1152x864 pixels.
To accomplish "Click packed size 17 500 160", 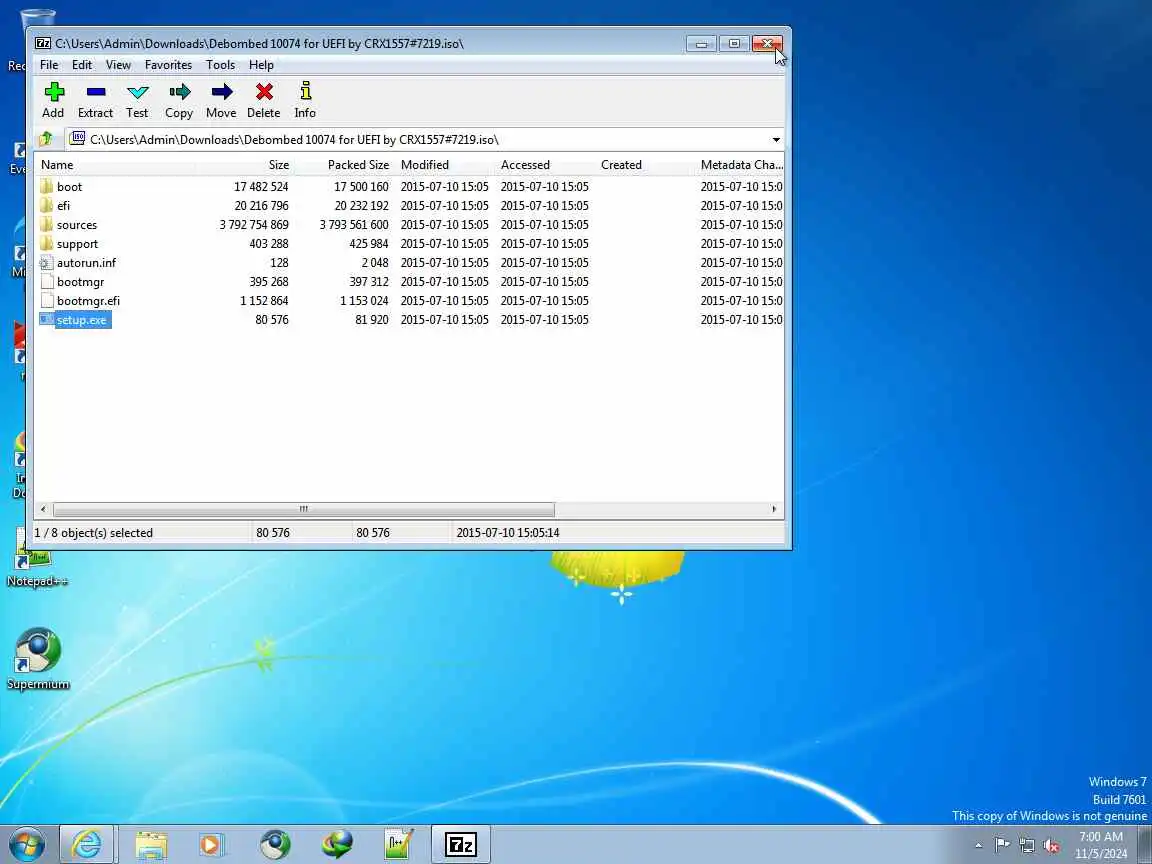I will click(x=361, y=187).
